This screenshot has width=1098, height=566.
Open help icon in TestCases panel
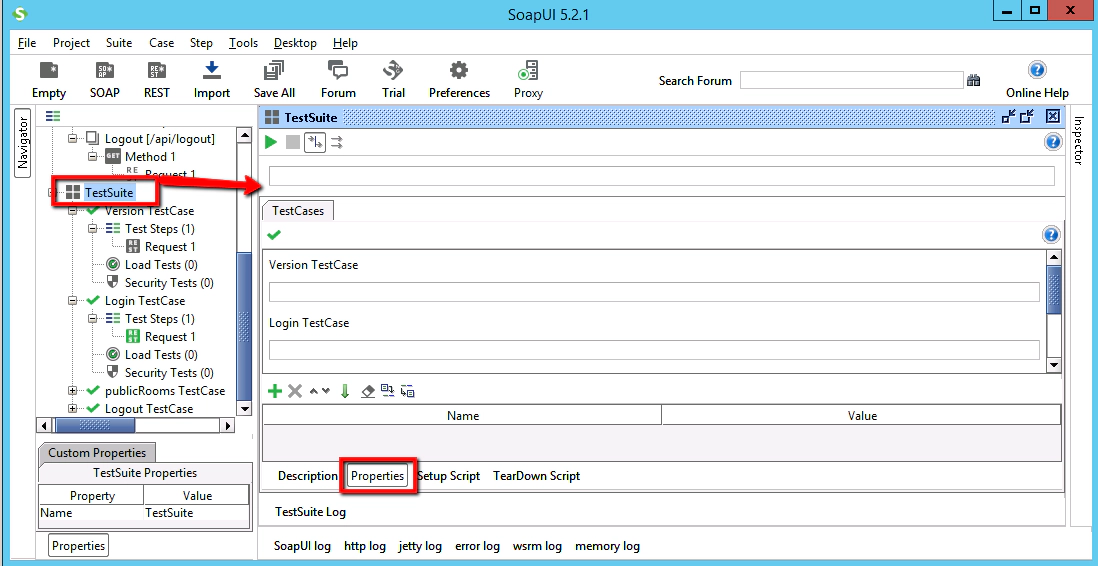point(1051,235)
